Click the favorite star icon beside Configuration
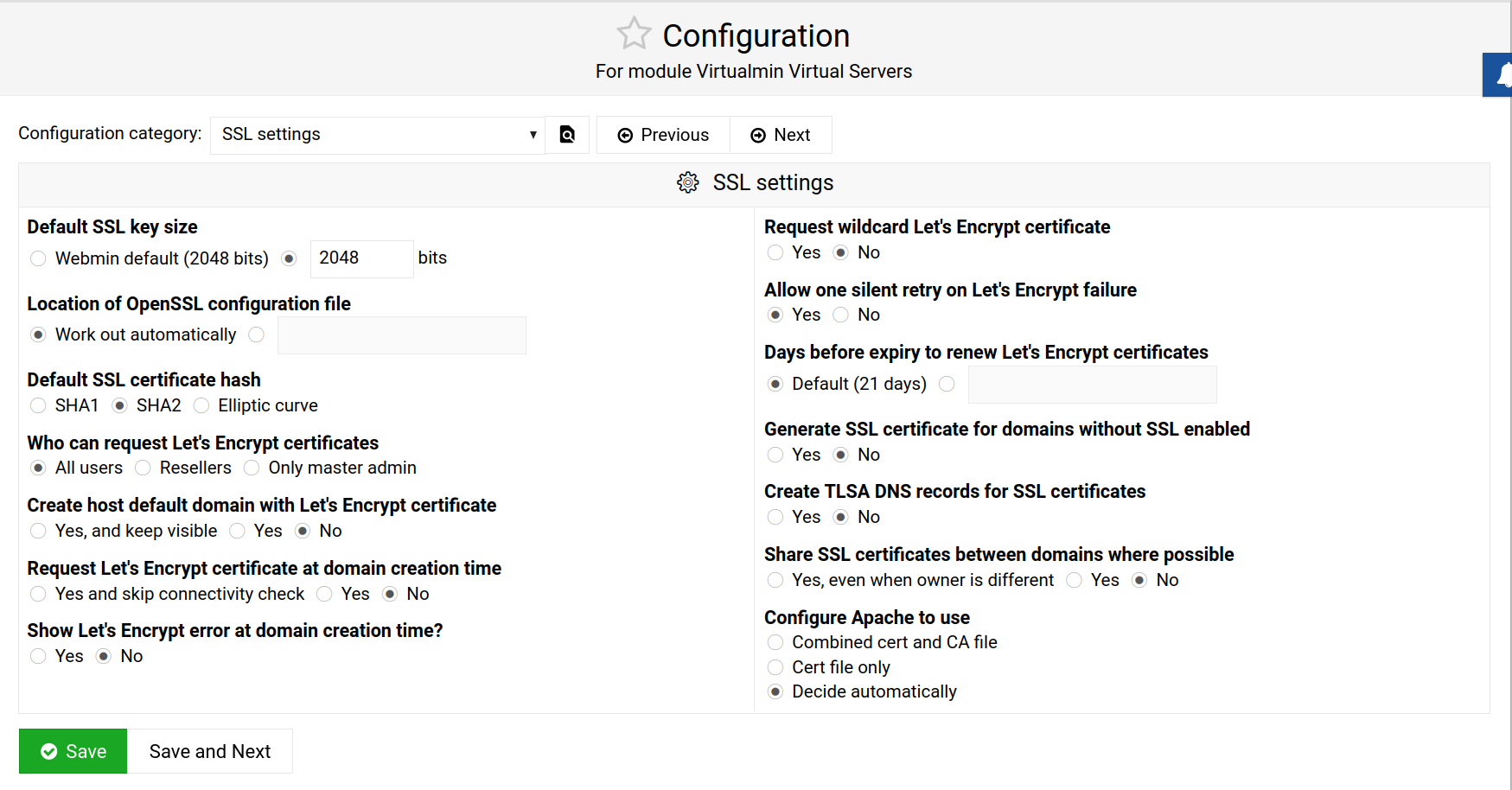This screenshot has width=1512, height=790. (633, 35)
